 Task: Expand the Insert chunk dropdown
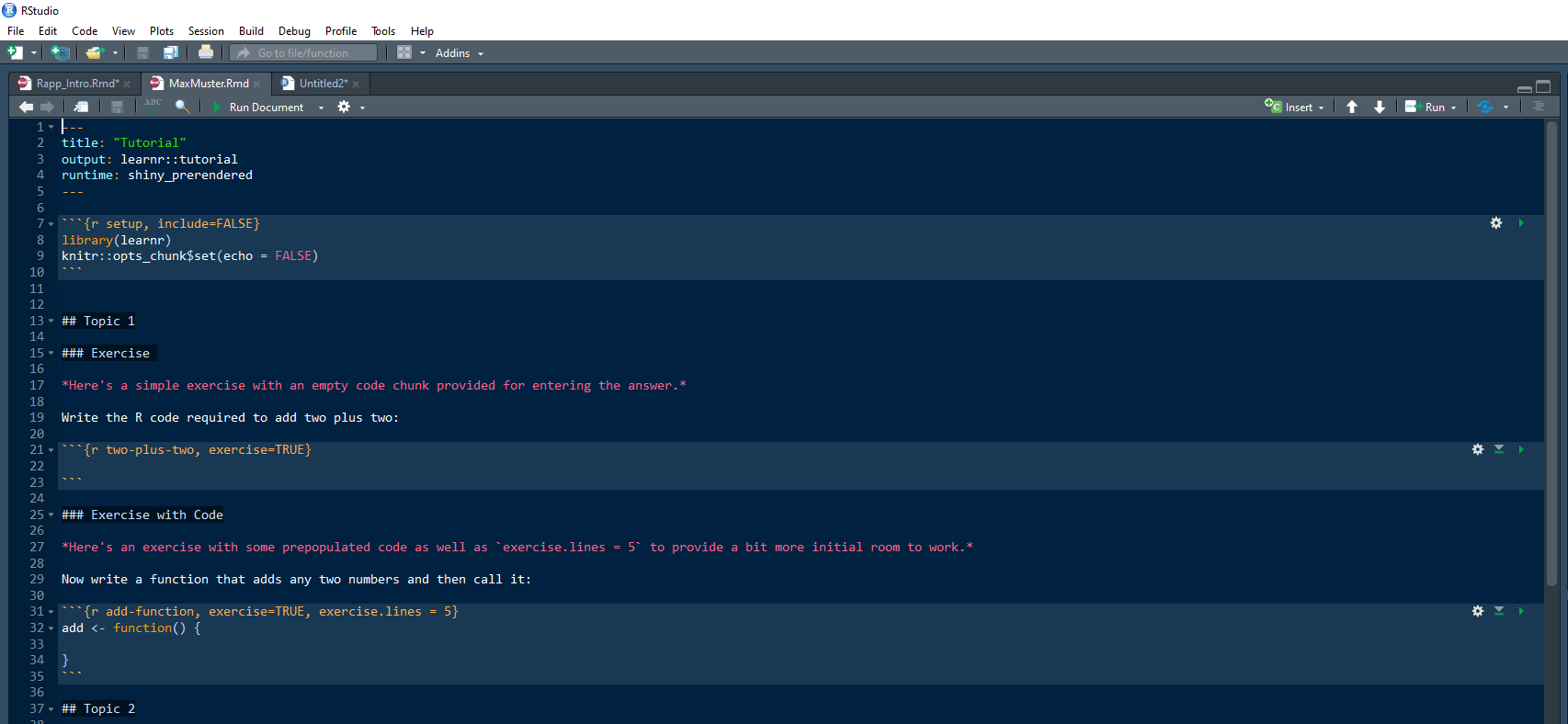click(1321, 107)
